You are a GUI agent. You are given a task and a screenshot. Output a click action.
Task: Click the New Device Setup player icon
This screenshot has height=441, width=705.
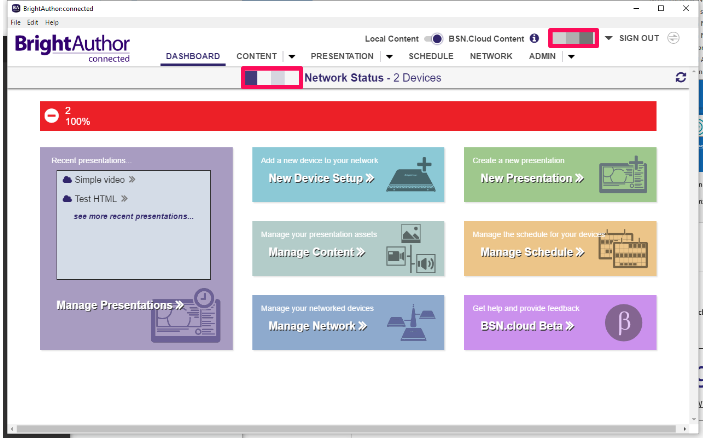[x=411, y=175]
